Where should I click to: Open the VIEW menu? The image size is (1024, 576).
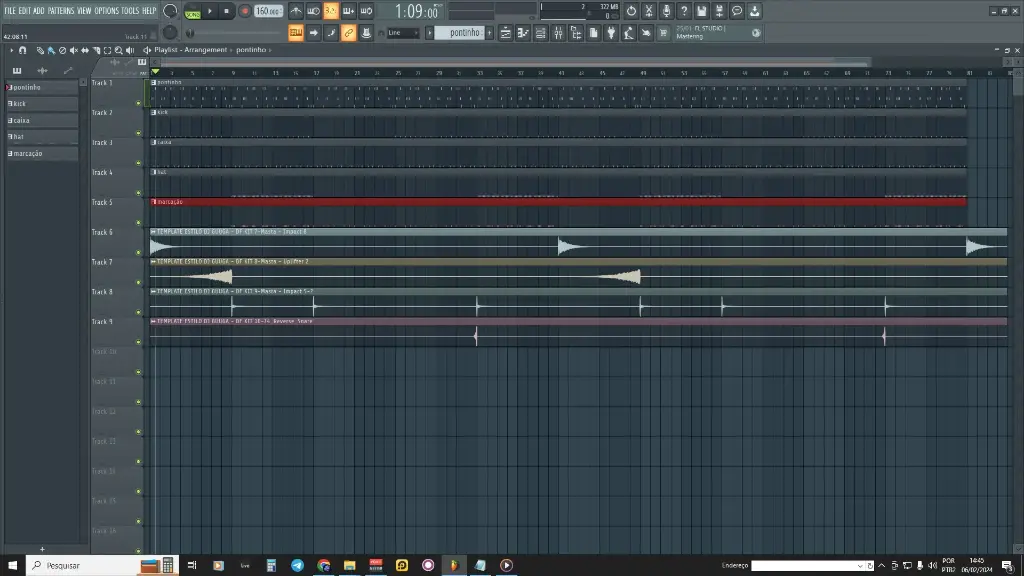click(84, 10)
